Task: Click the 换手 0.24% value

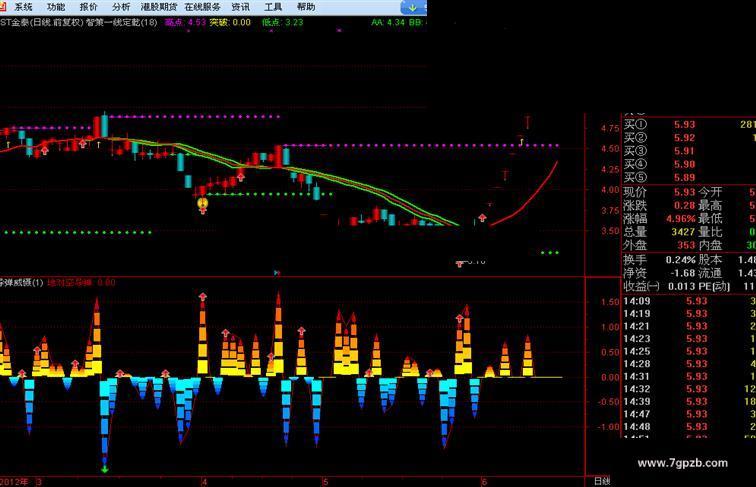Action: [x=681, y=260]
